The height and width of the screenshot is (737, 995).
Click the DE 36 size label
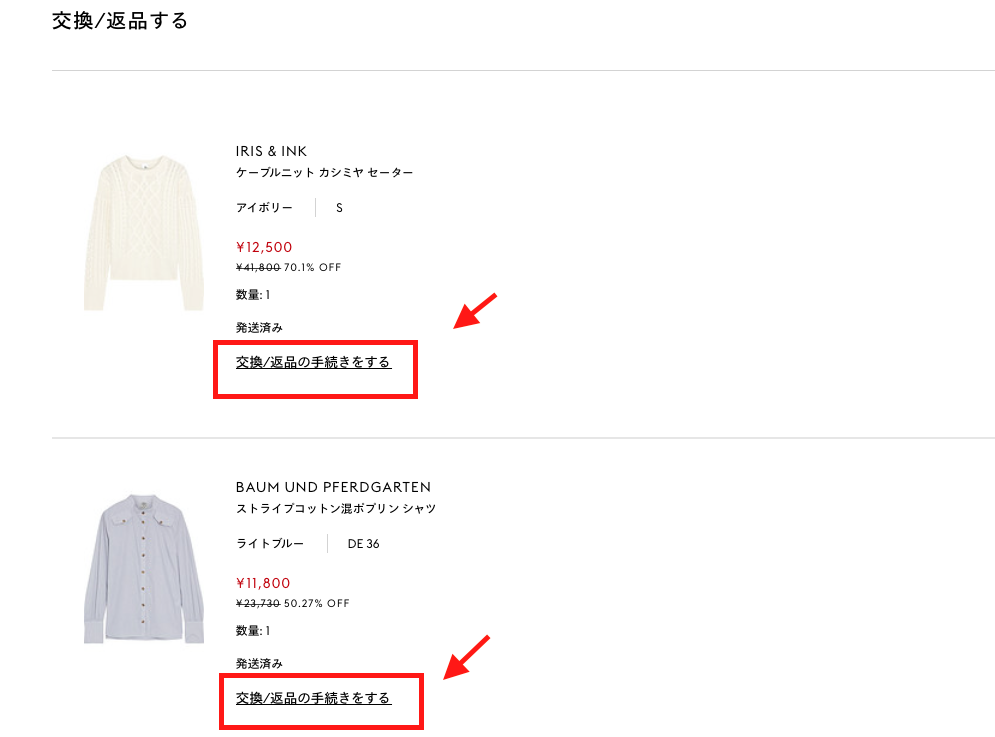click(x=360, y=543)
